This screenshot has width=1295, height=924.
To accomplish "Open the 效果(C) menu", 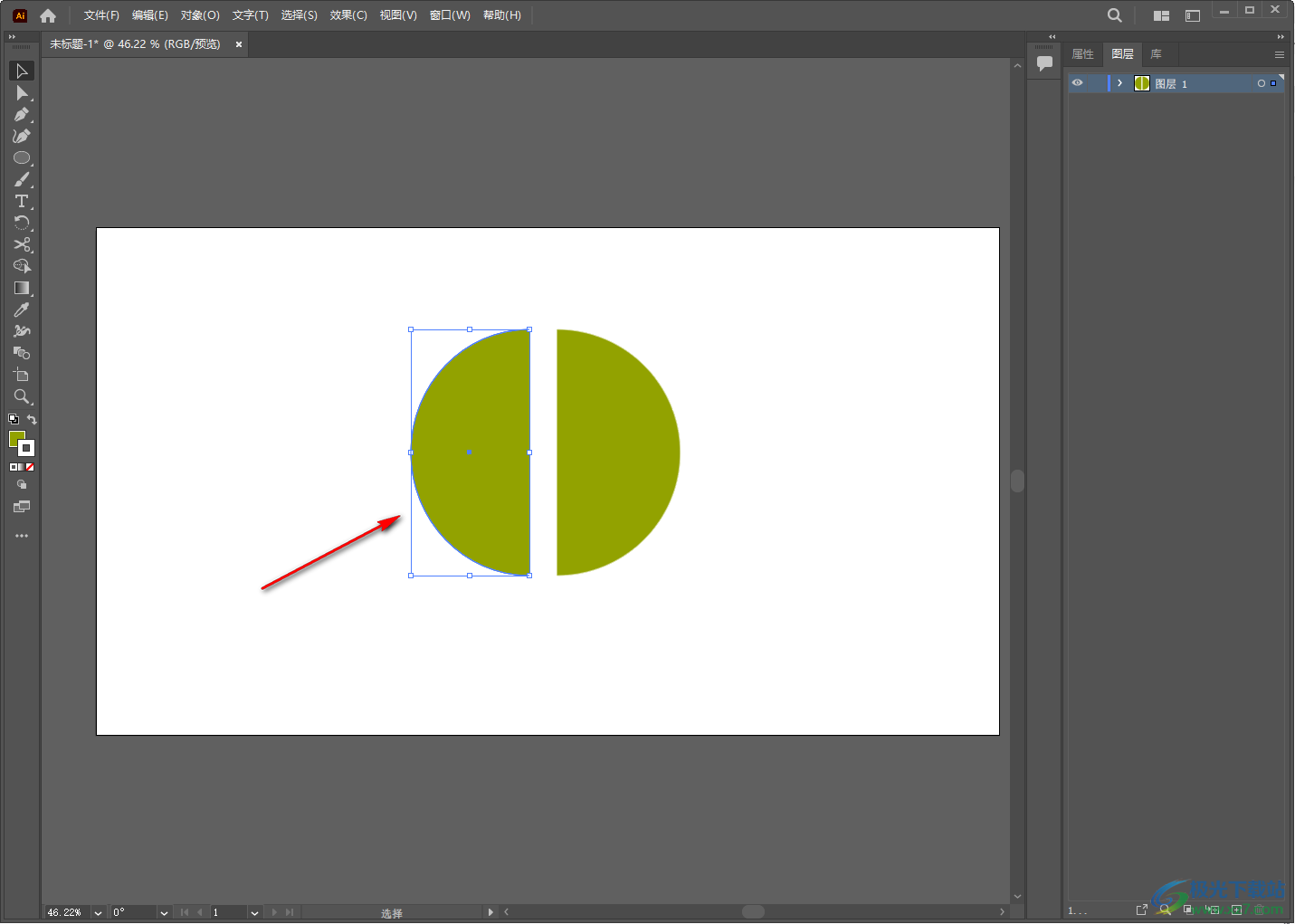I will (348, 15).
